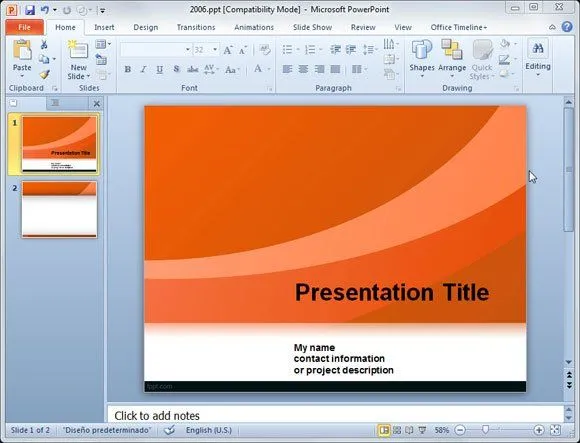
Task: Decrease font size with the small A icon
Action: click(x=243, y=50)
